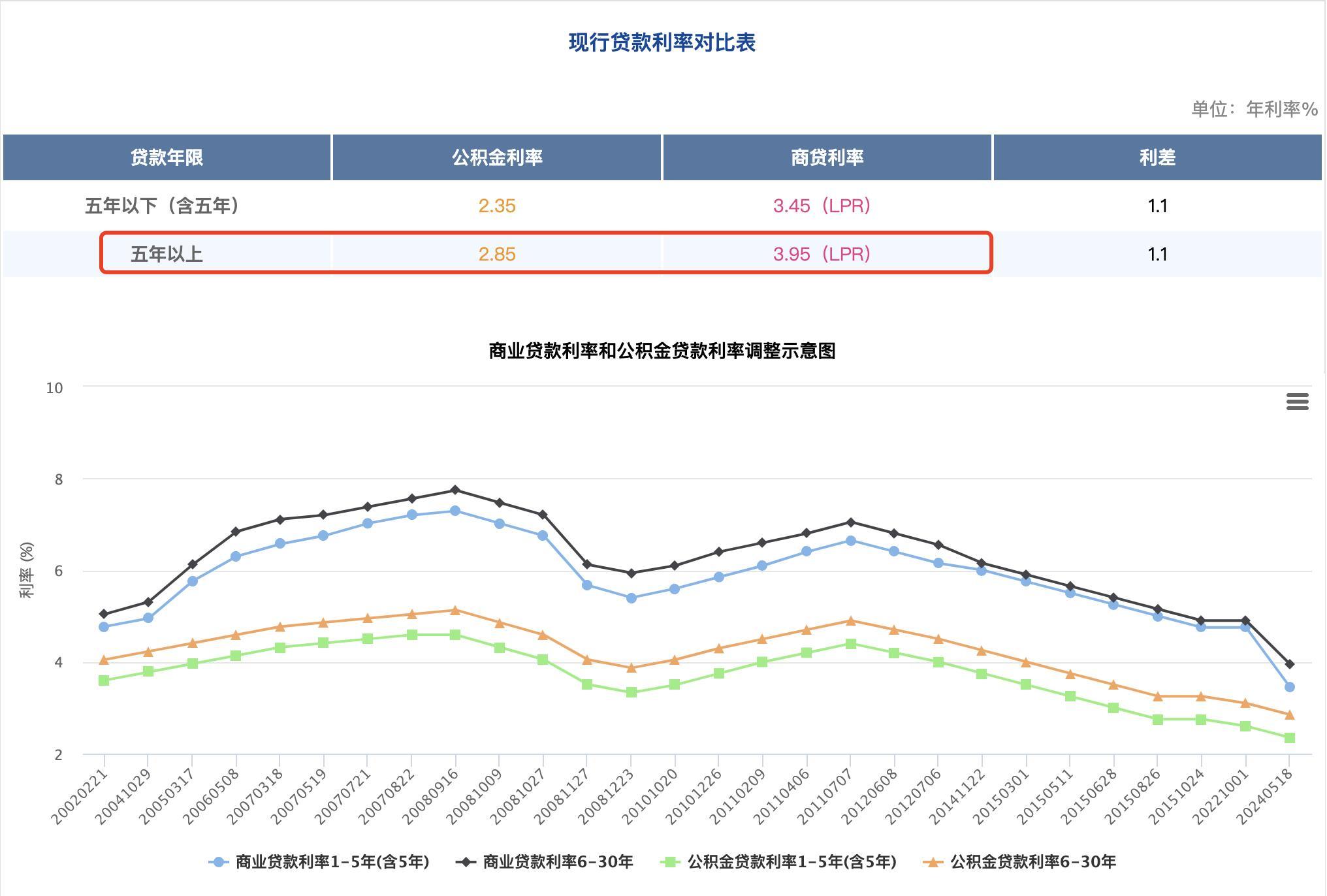The height and width of the screenshot is (896, 1327).
Task: Click the black diamond legend marker icon
Action: pos(465,862)
